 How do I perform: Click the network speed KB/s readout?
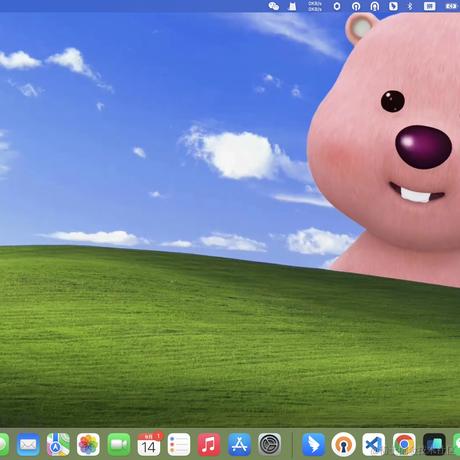coord(315,6)
